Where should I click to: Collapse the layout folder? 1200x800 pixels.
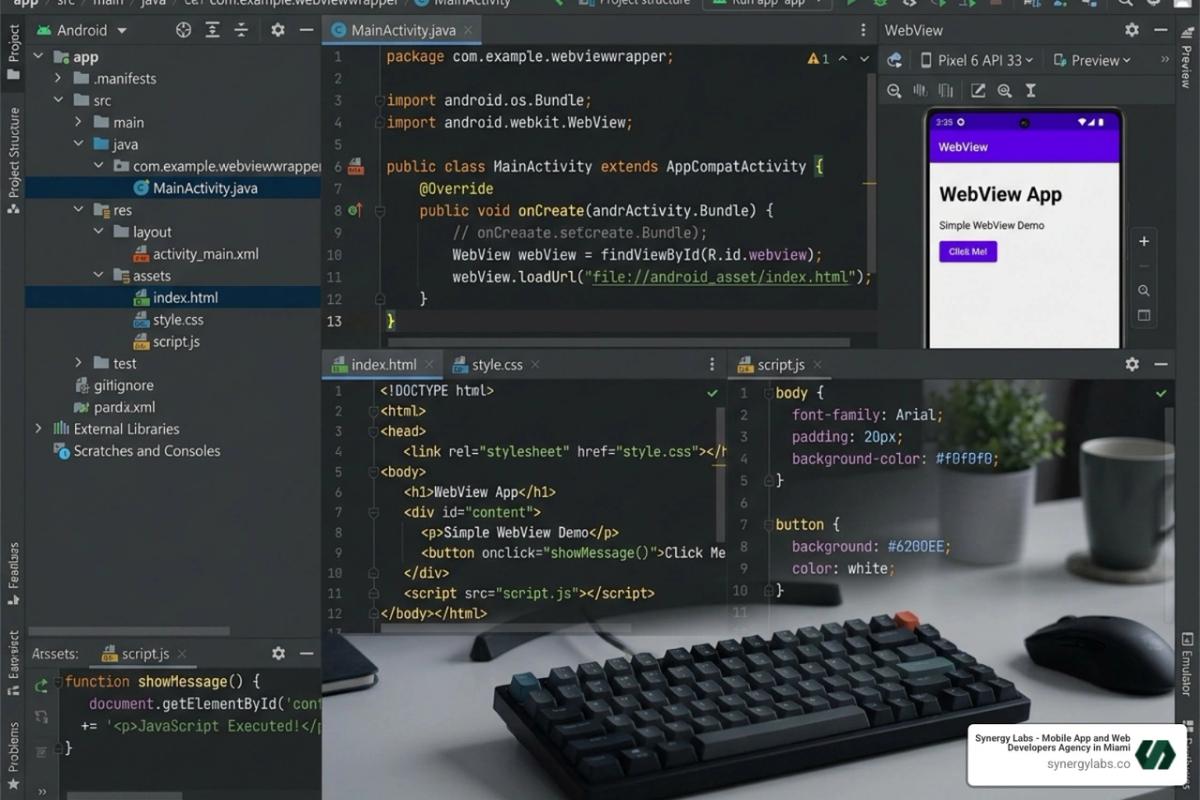pos(100,232)
